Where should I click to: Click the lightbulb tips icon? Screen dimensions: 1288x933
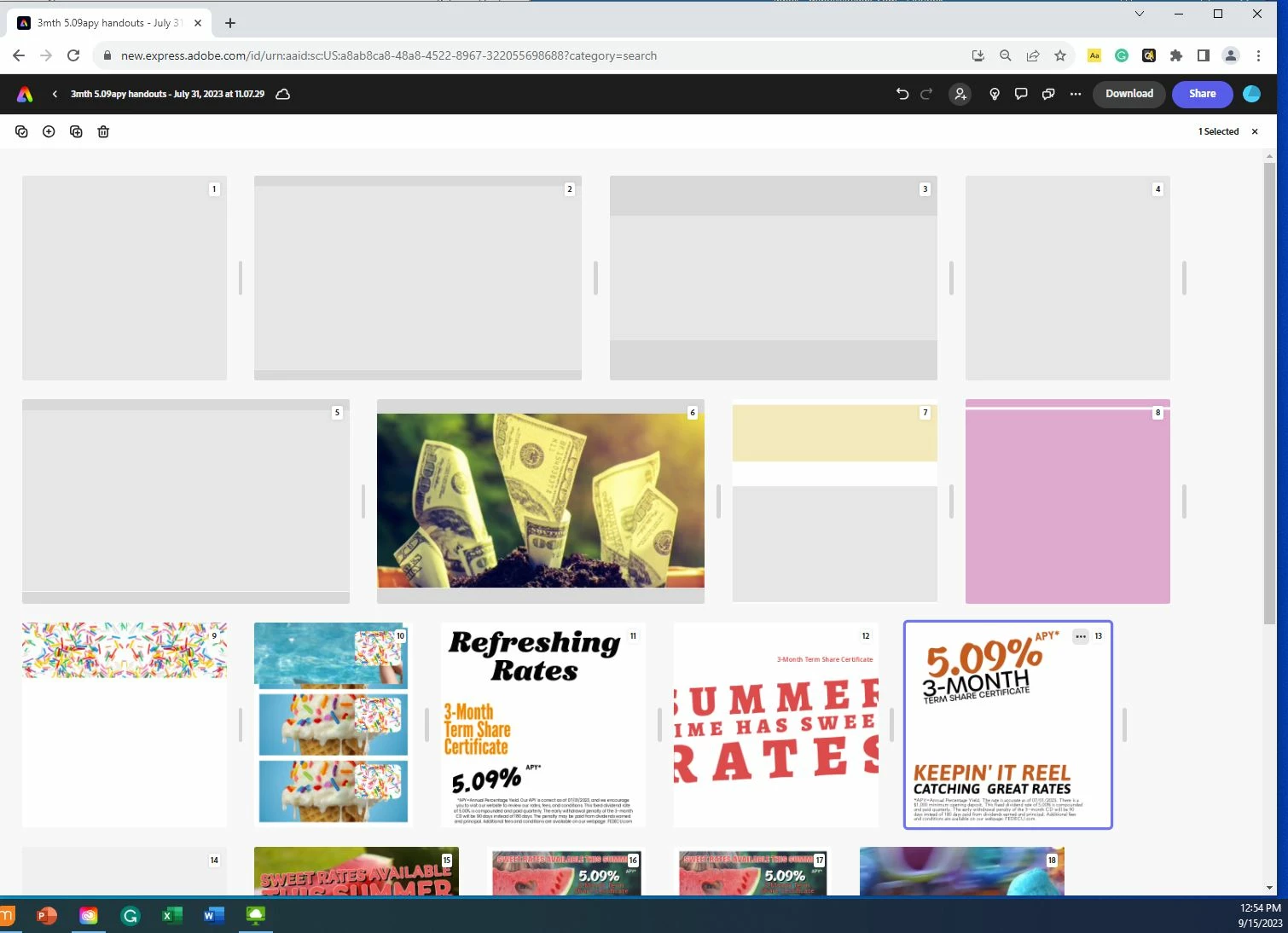pyautogui.click(x=994, y=94)
